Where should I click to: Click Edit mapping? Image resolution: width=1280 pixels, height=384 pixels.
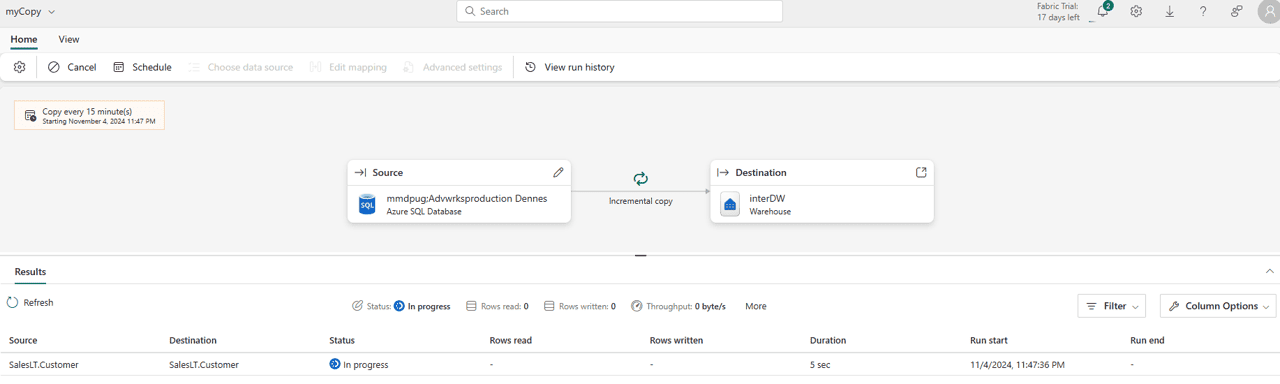348,67
